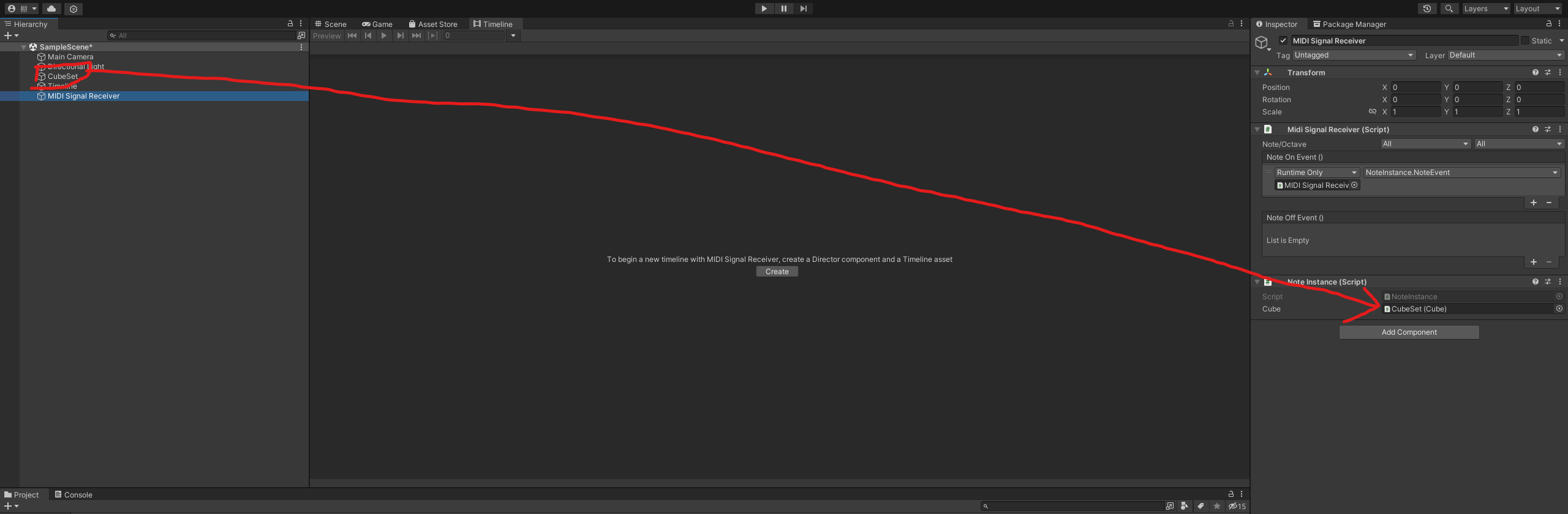Collapse the SampleScene tree node
Viewport: 1568px width, 514px height.
[x=24, y=47]
